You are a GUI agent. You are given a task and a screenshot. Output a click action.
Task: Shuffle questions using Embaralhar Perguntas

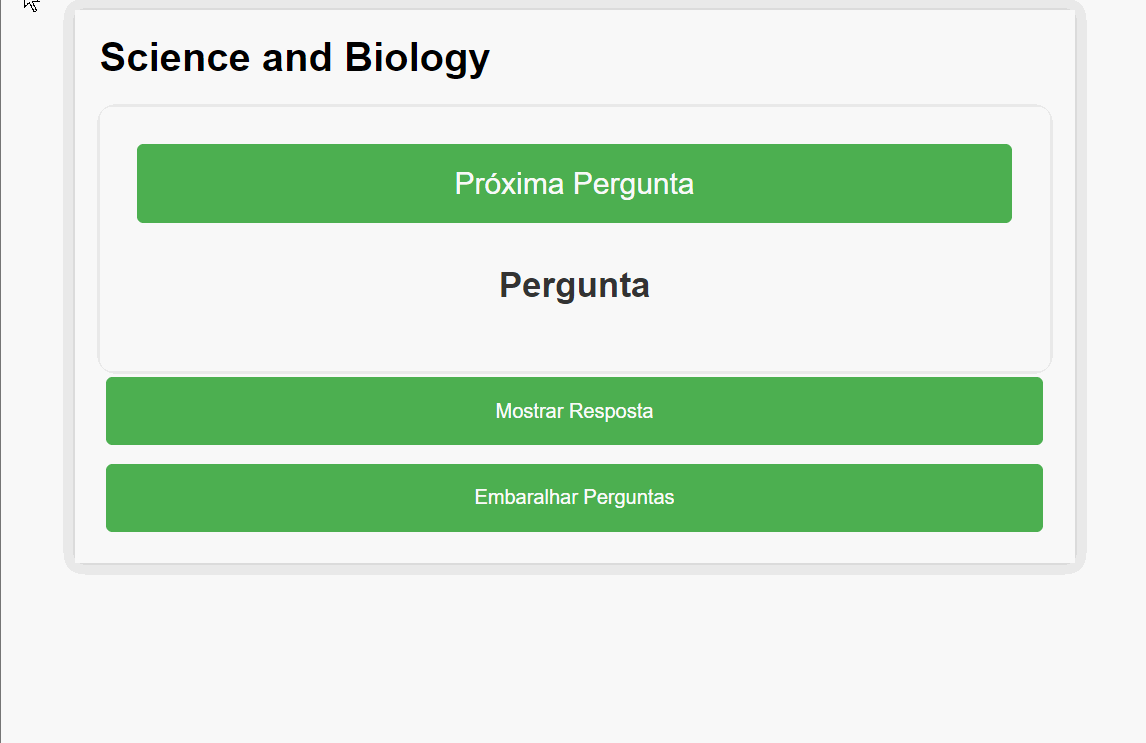pos(574,498)
